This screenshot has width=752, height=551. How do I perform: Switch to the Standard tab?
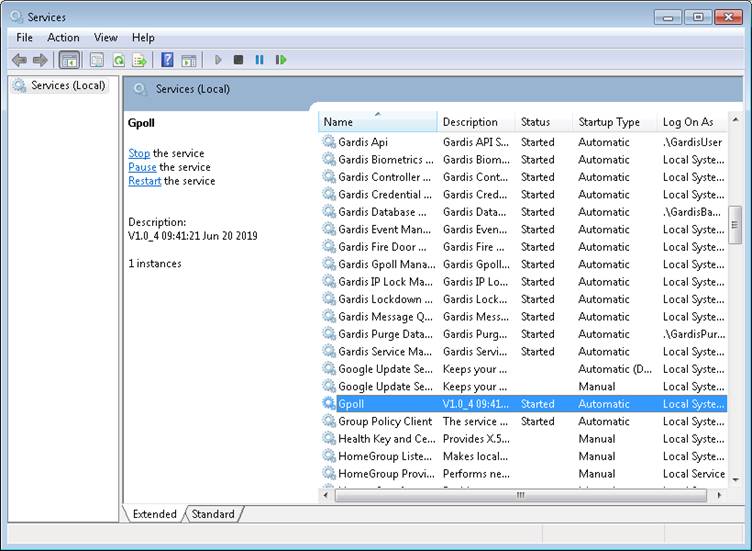213,514
